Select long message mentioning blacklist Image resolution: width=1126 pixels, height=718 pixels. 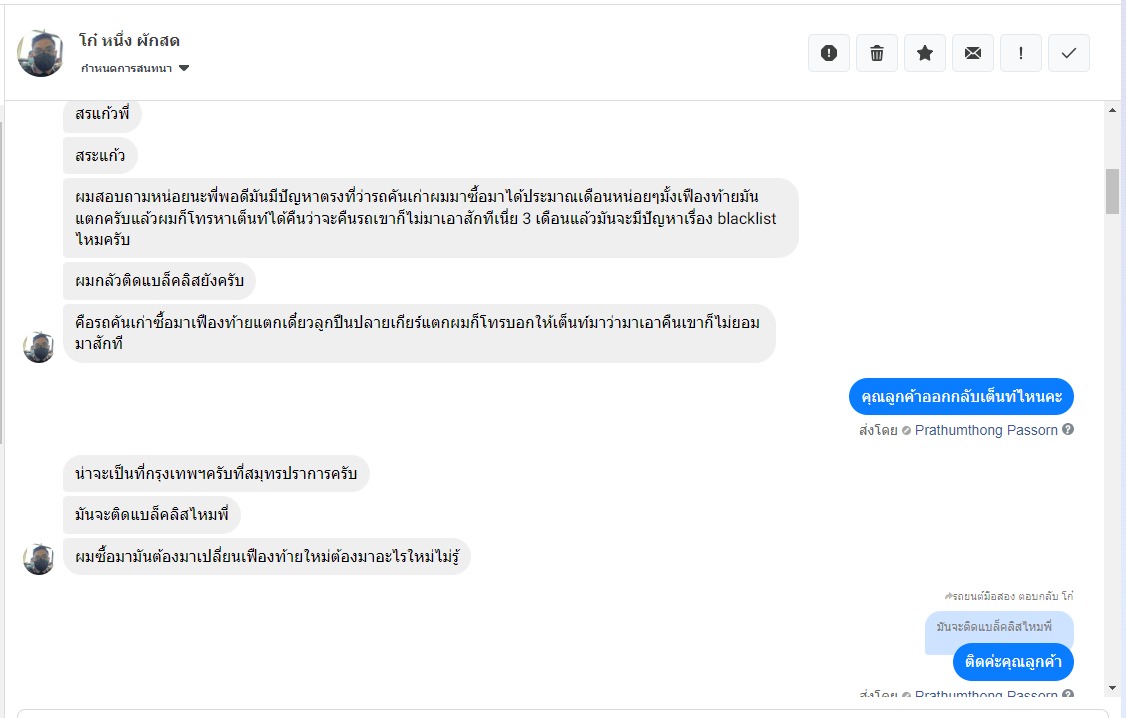click(431, 218)
